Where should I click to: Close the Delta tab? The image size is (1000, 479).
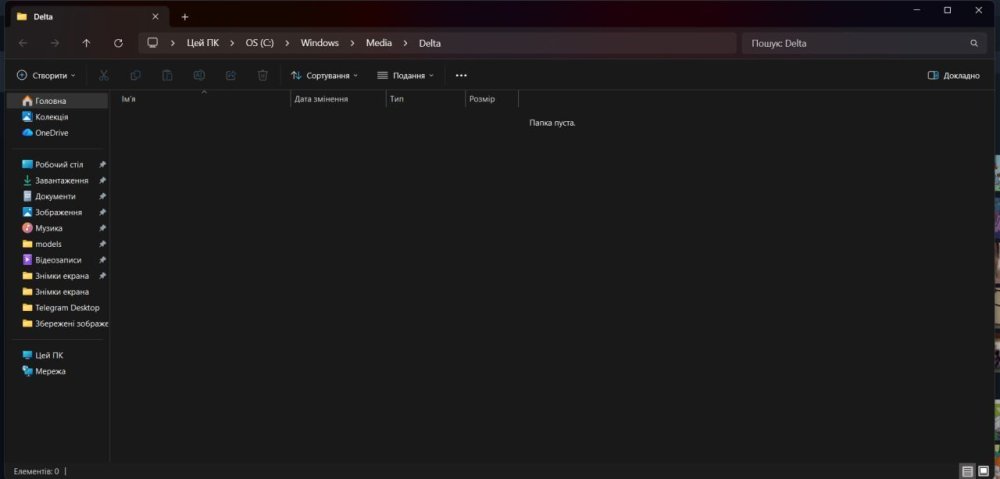coord(155,17)
